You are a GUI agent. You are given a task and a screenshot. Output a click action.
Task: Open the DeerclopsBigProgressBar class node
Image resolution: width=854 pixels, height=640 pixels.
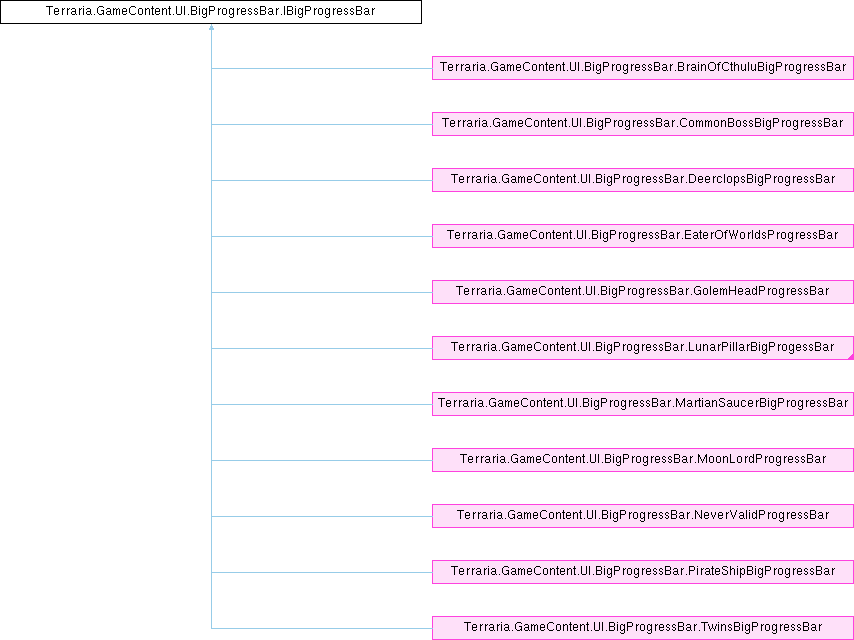(642, 180)
